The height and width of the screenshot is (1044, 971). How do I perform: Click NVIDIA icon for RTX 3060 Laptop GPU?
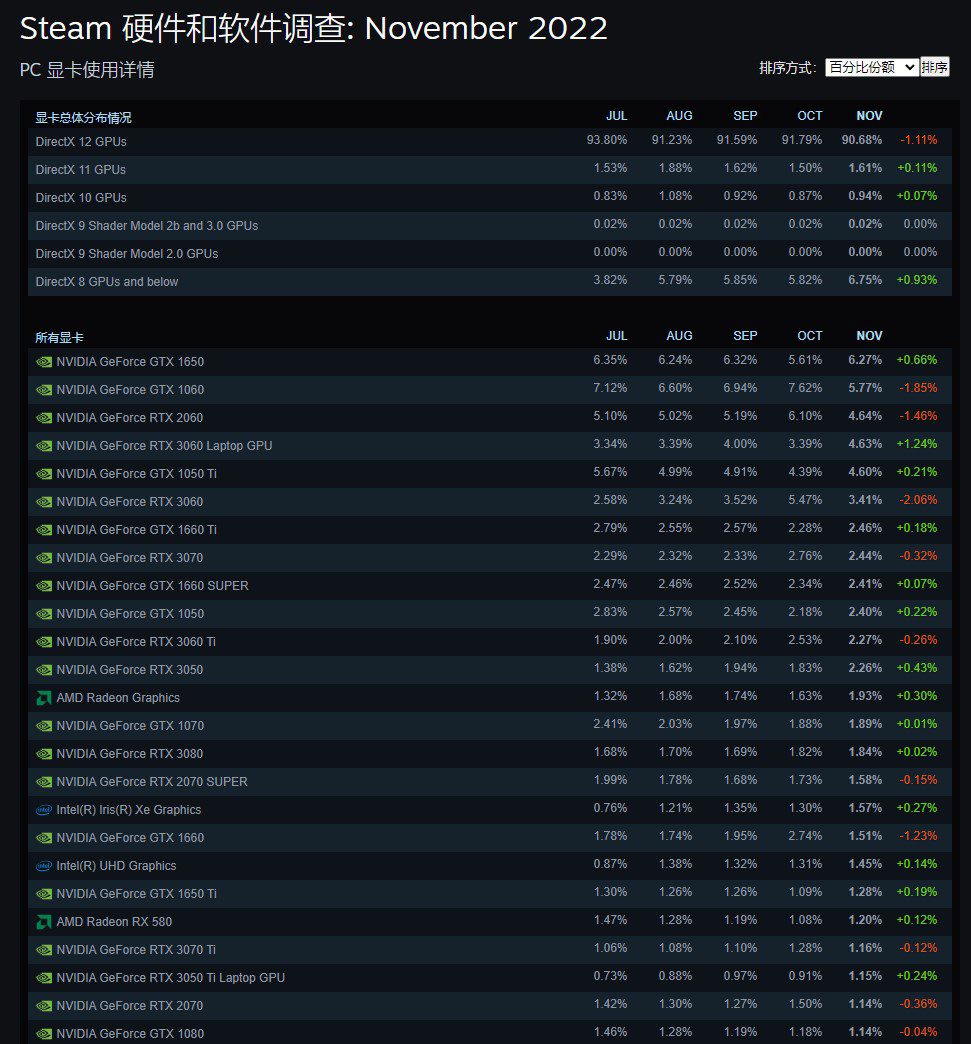[44, 446]
